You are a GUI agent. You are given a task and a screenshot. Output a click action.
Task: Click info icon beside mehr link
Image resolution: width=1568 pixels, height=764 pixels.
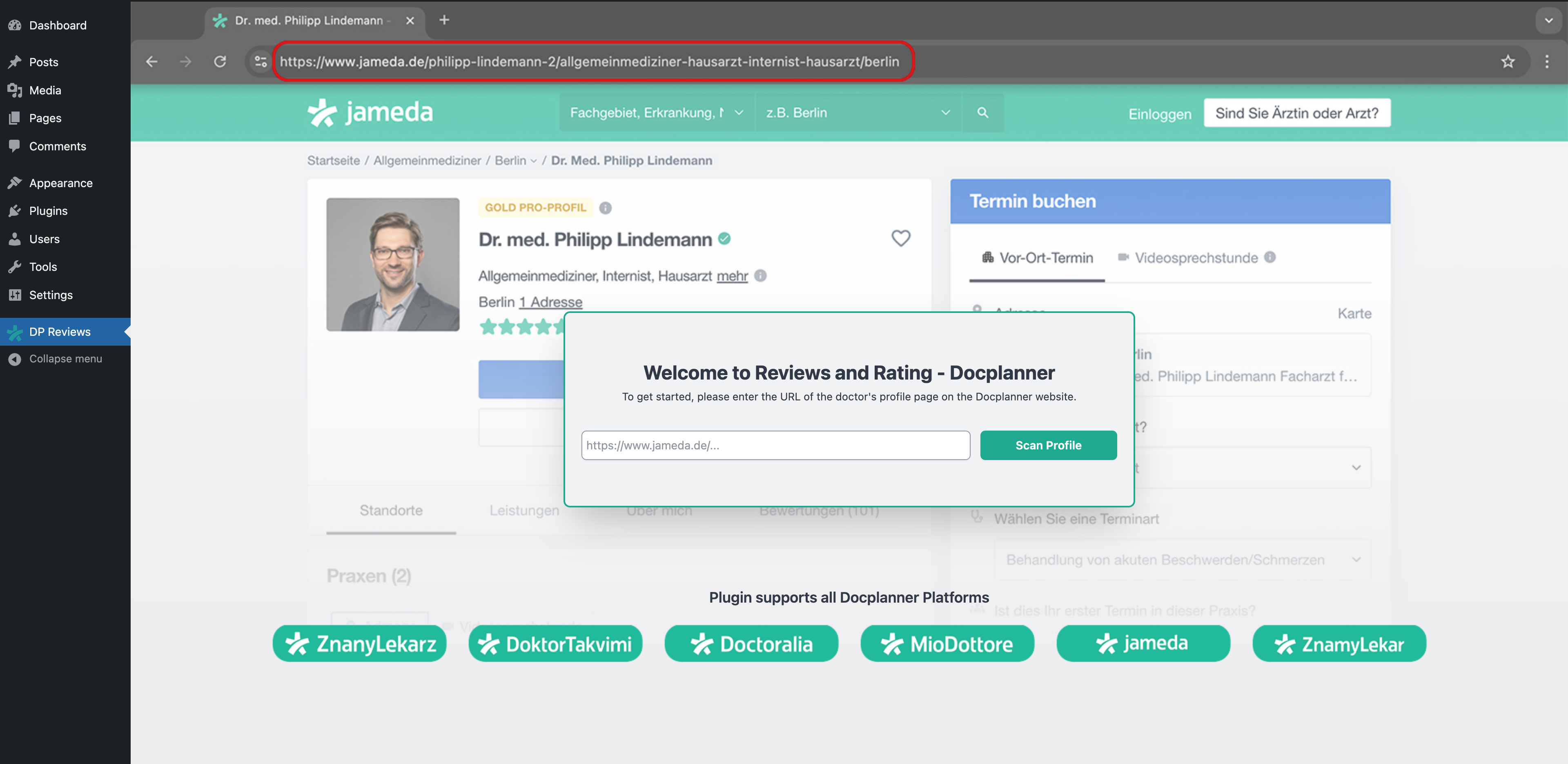[x=760, y=276]
